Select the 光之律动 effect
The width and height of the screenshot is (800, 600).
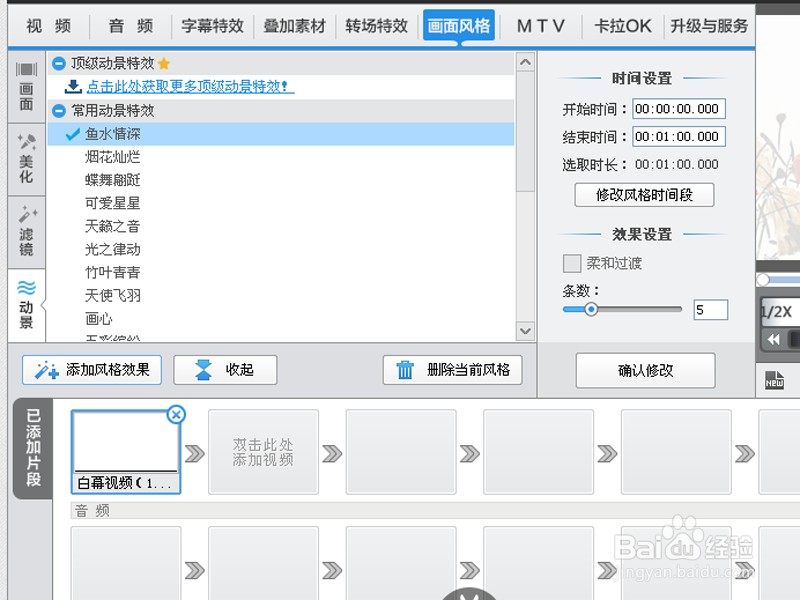click(x=281, y=249)
